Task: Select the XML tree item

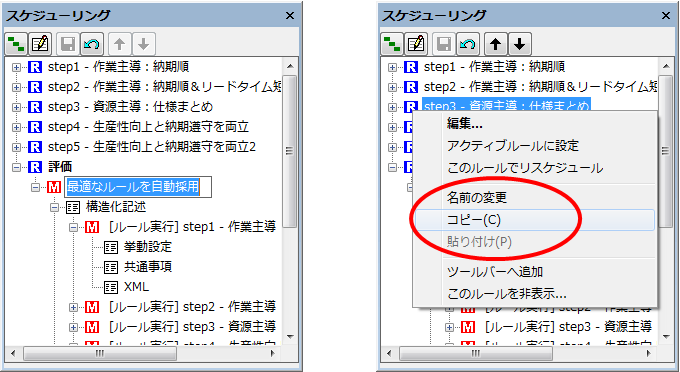Action: pos(136,287)
